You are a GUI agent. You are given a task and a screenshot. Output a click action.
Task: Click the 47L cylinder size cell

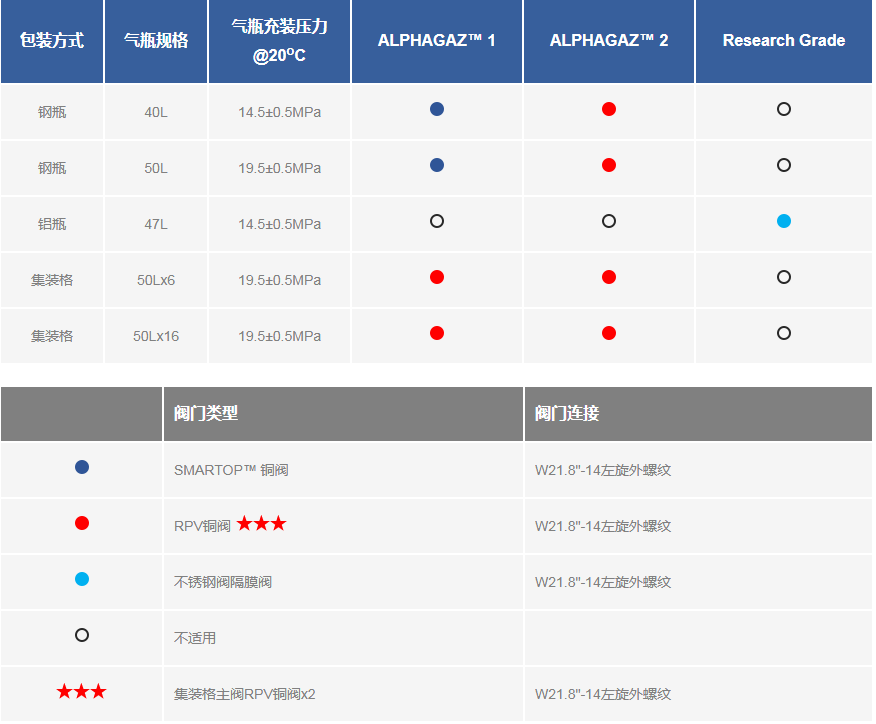click(156, 224)
